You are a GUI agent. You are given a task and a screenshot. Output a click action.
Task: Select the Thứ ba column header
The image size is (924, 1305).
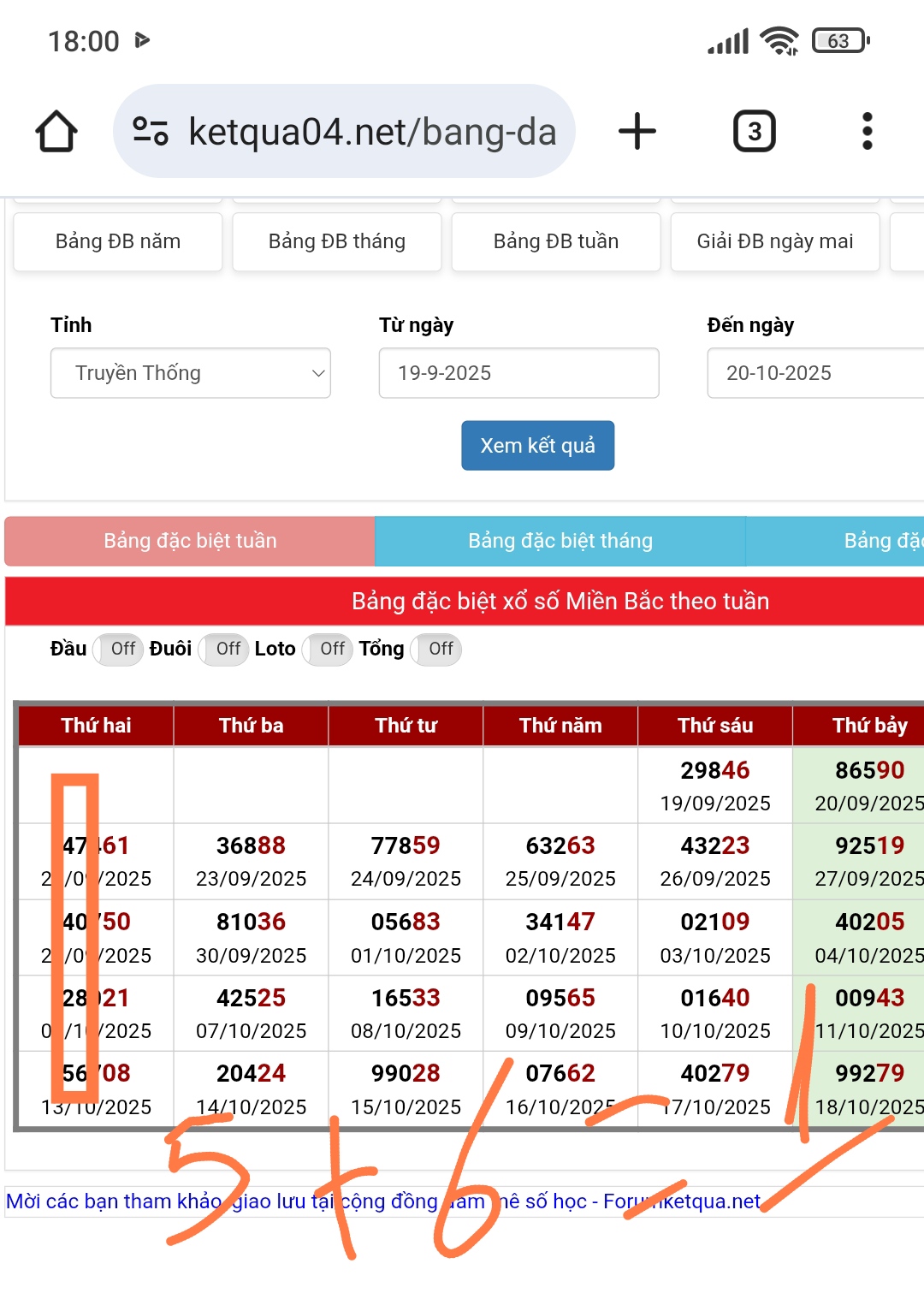coord(251,726)
